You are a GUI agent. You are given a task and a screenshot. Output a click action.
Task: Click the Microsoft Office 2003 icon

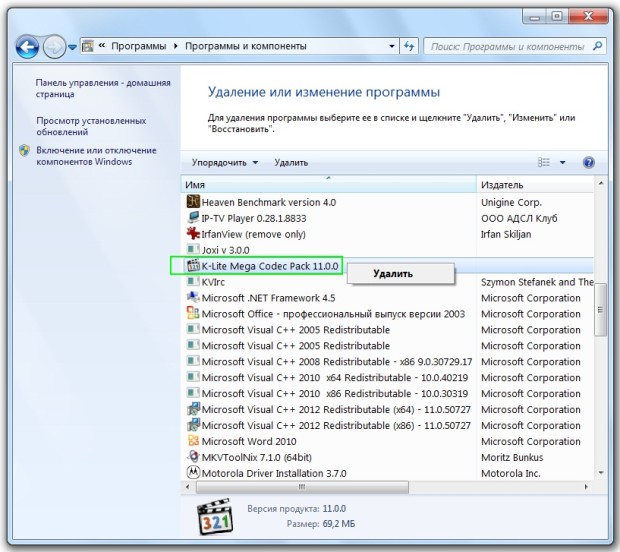coord(193,313)
